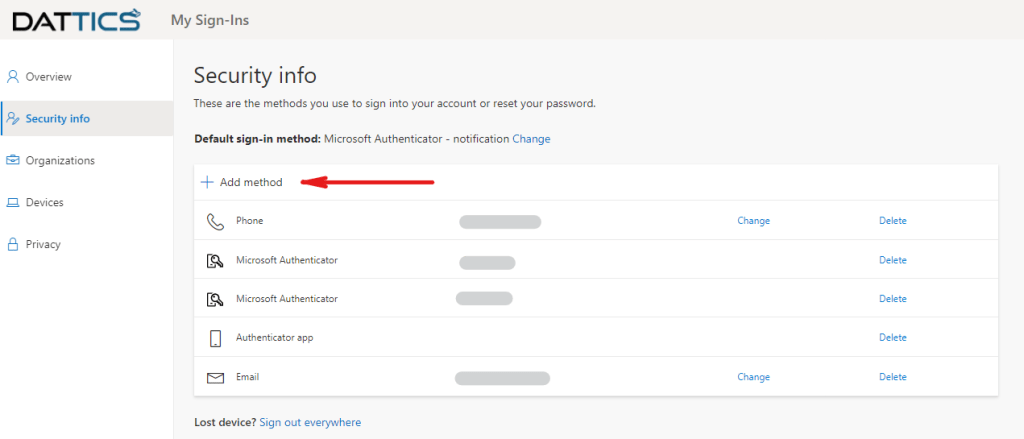Viewport: 1024px width, 439px height.
Task: Open the Devices section
Action: tap(44, 203)
